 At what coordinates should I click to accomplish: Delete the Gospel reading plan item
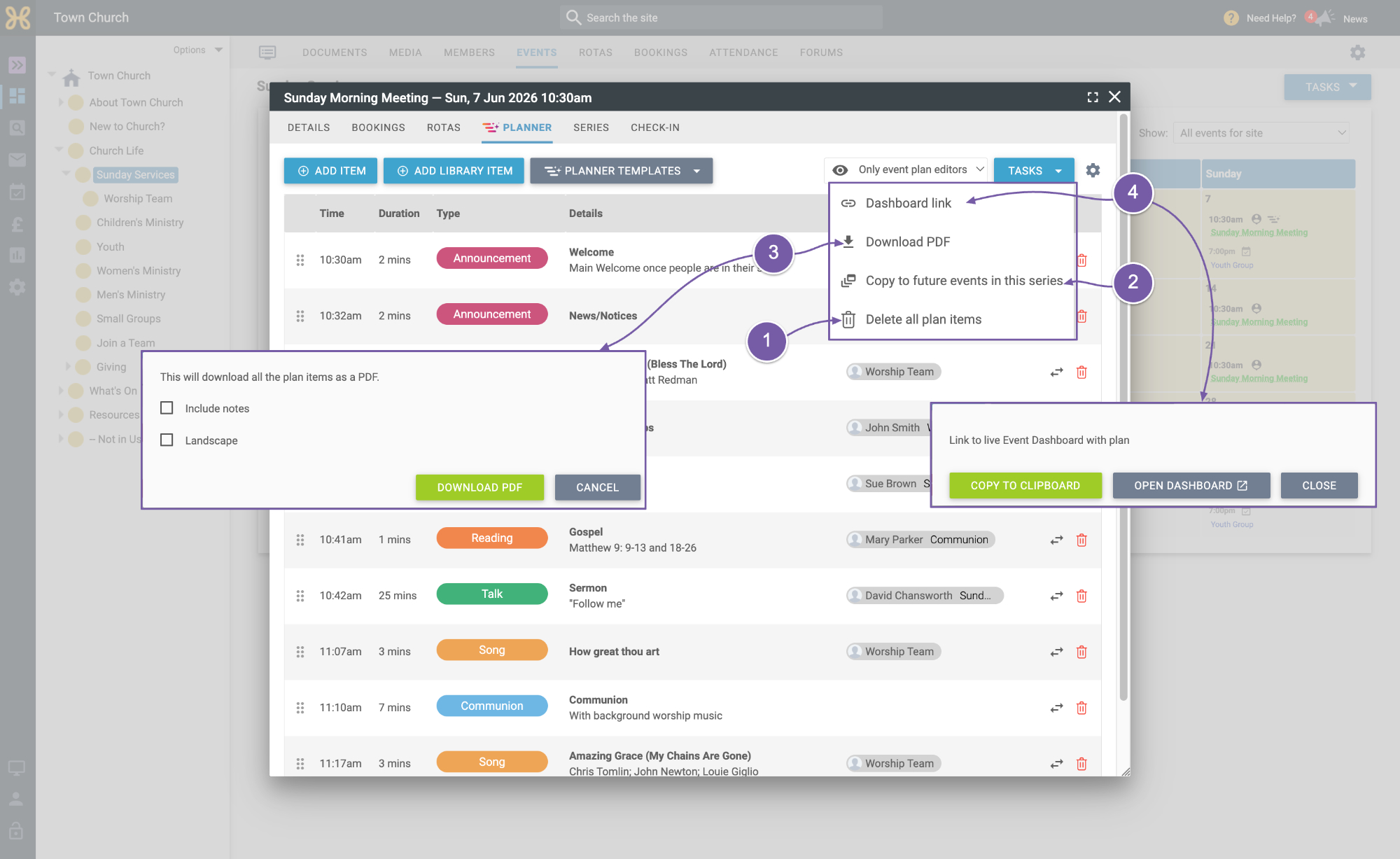click(1081, 540)
